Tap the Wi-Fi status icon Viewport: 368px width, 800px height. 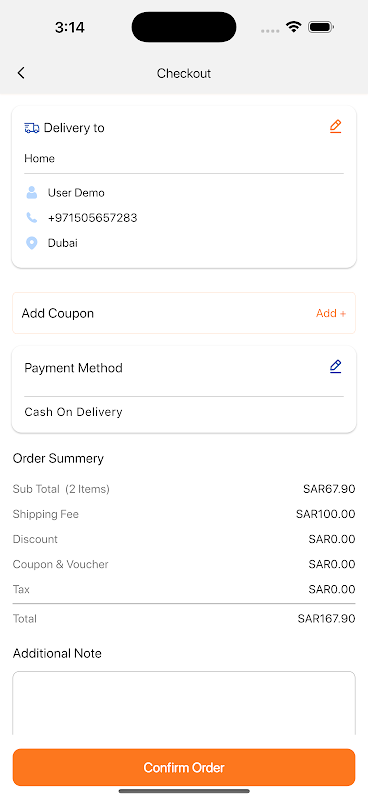(x=293, y=27)
